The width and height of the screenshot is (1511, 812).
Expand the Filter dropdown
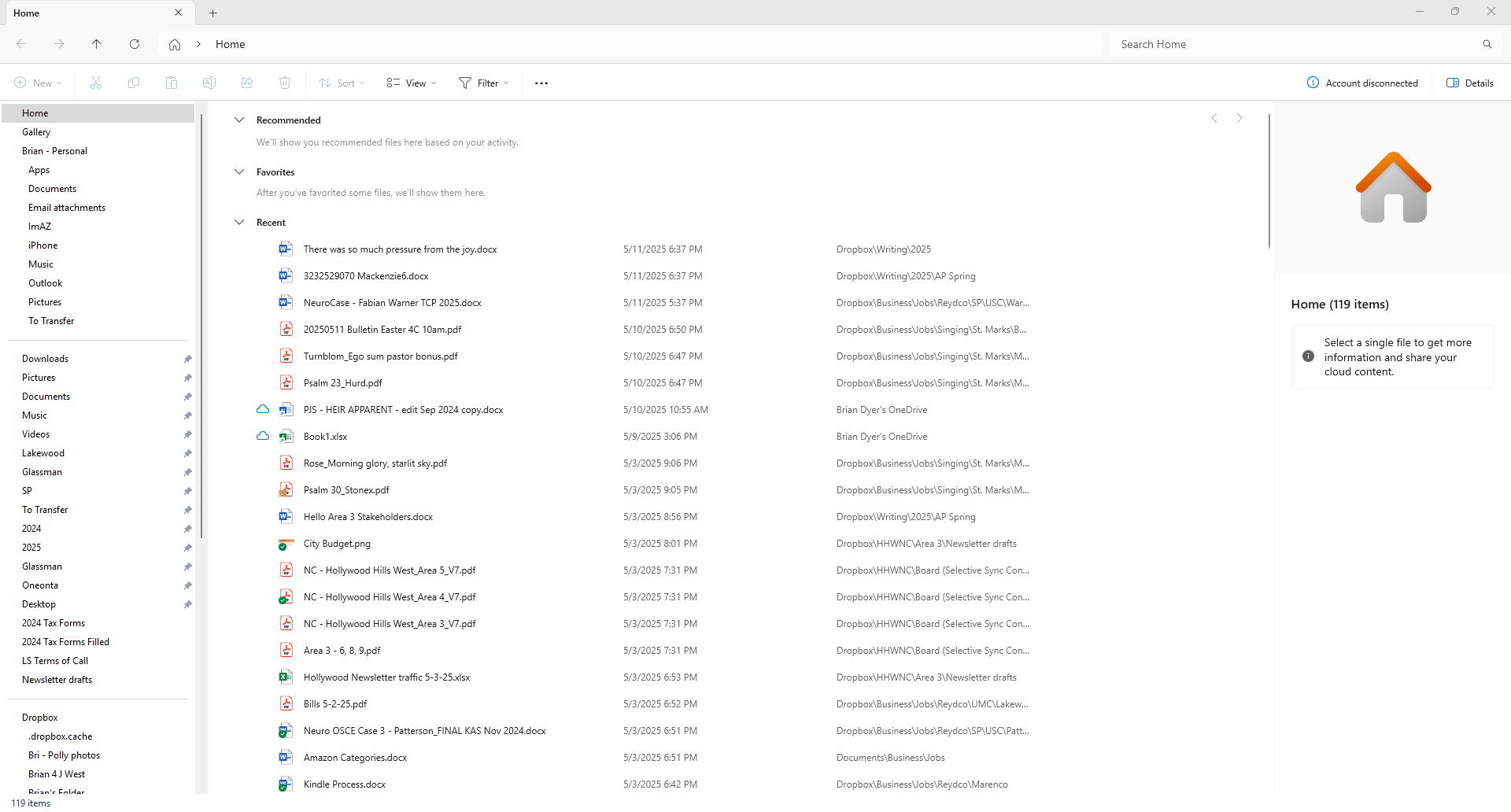coord(483,83)
